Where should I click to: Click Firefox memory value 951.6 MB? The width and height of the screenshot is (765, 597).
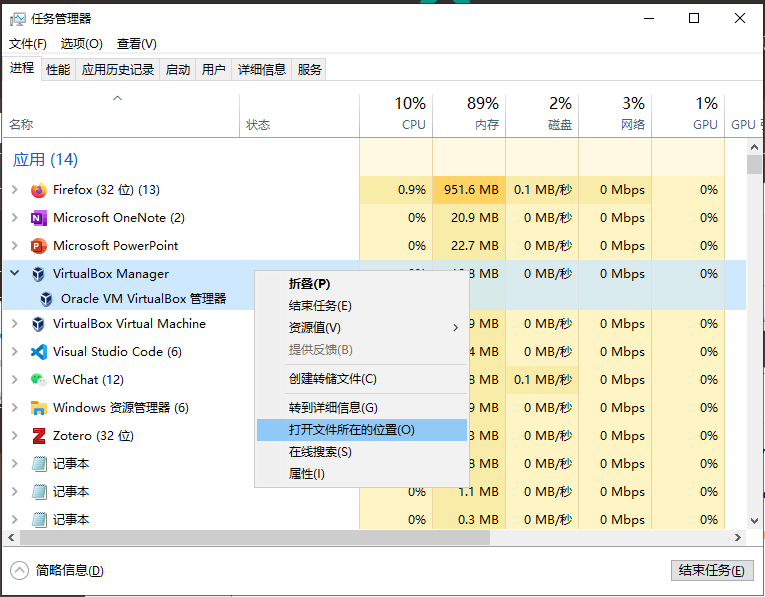471,190
